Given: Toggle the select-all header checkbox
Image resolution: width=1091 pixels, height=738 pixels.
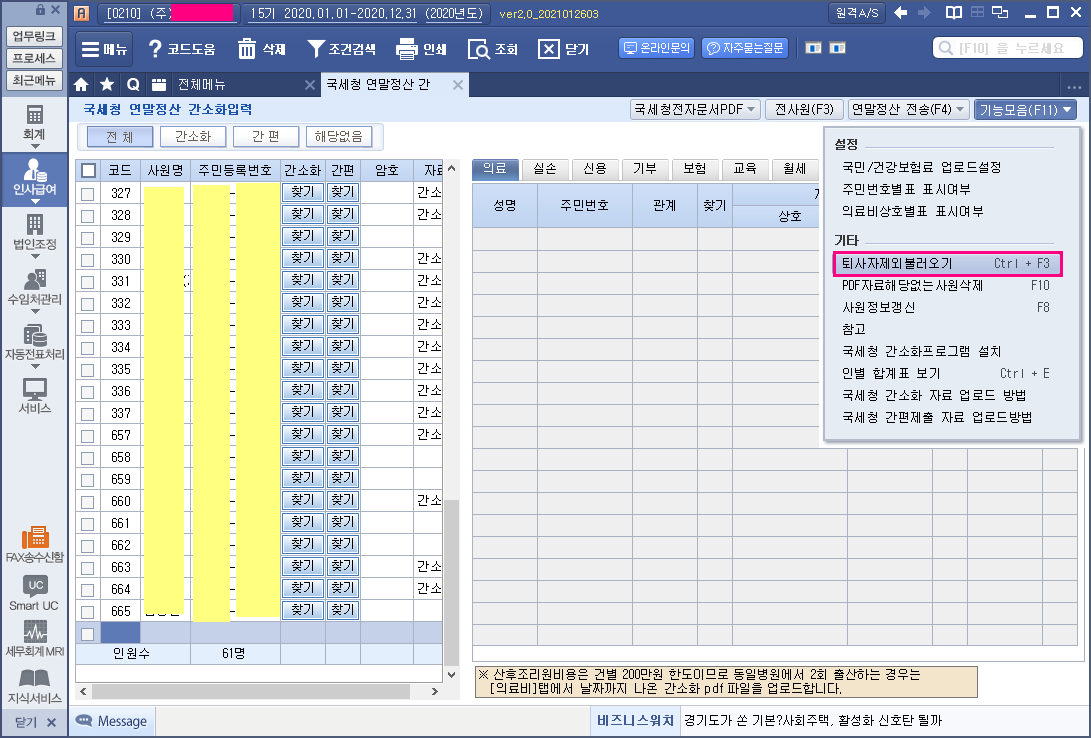Looking at the screenshot, I should (88, 170).
